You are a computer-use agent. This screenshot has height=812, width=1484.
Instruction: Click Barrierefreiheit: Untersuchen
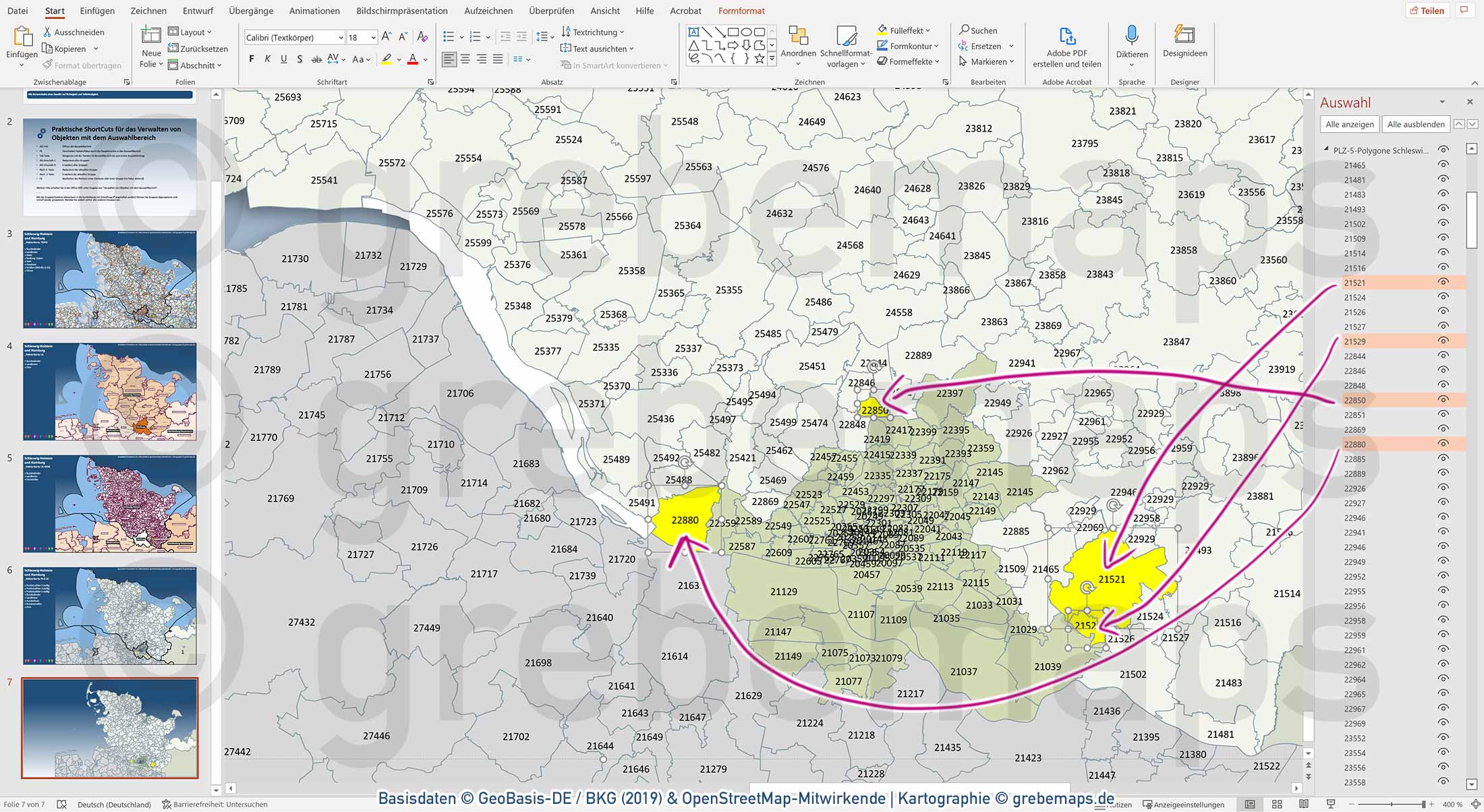click(x=215, y=804)
